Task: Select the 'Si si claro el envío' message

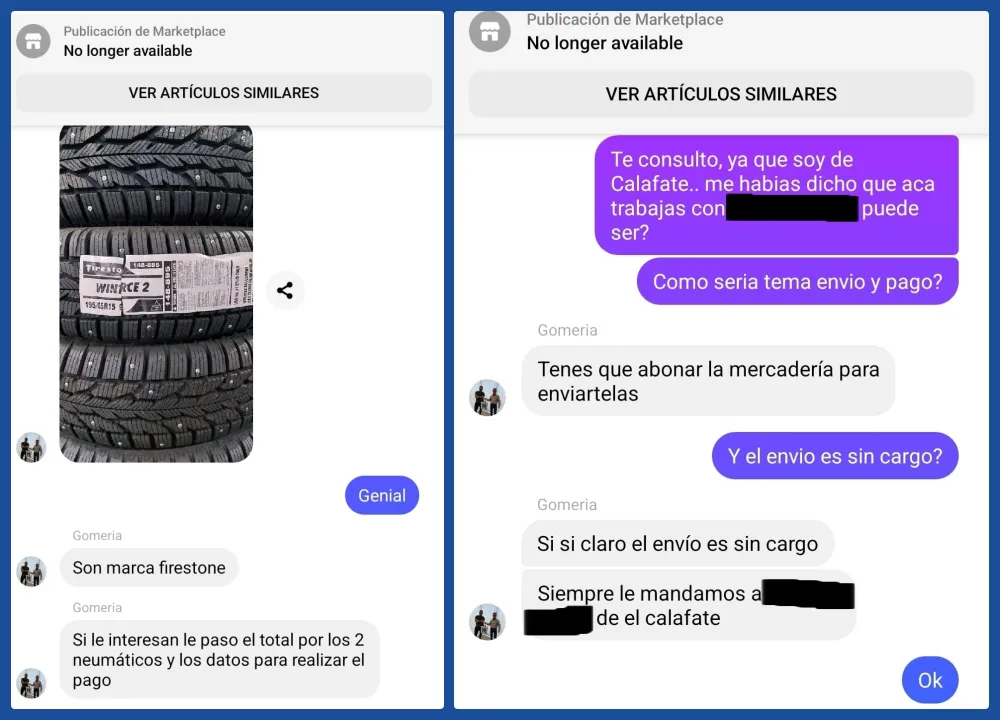Action: (677, 544)
